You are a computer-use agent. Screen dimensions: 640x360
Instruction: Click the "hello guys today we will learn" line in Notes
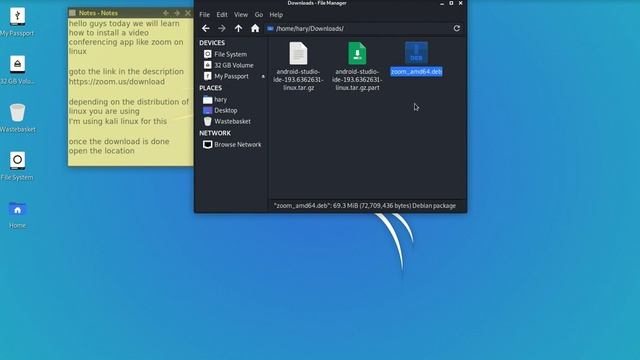[124, 24]
